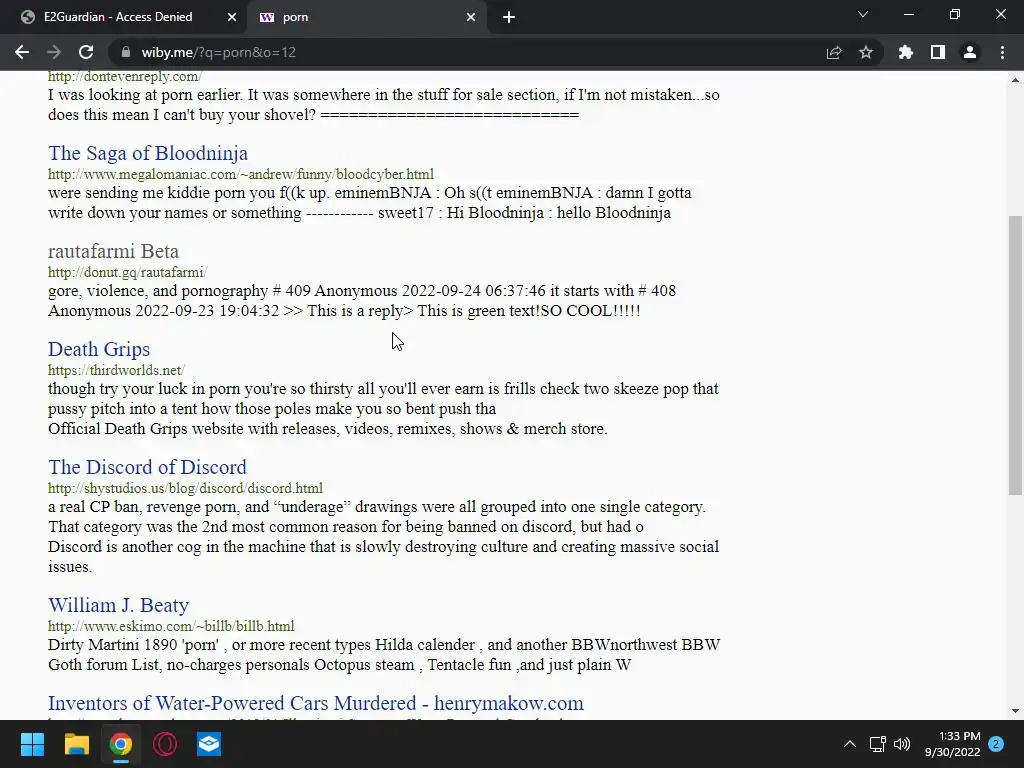Screen dimensions: 1024x768
Task: Open Chrome's three-dot menu
Action: point(1002,52)
